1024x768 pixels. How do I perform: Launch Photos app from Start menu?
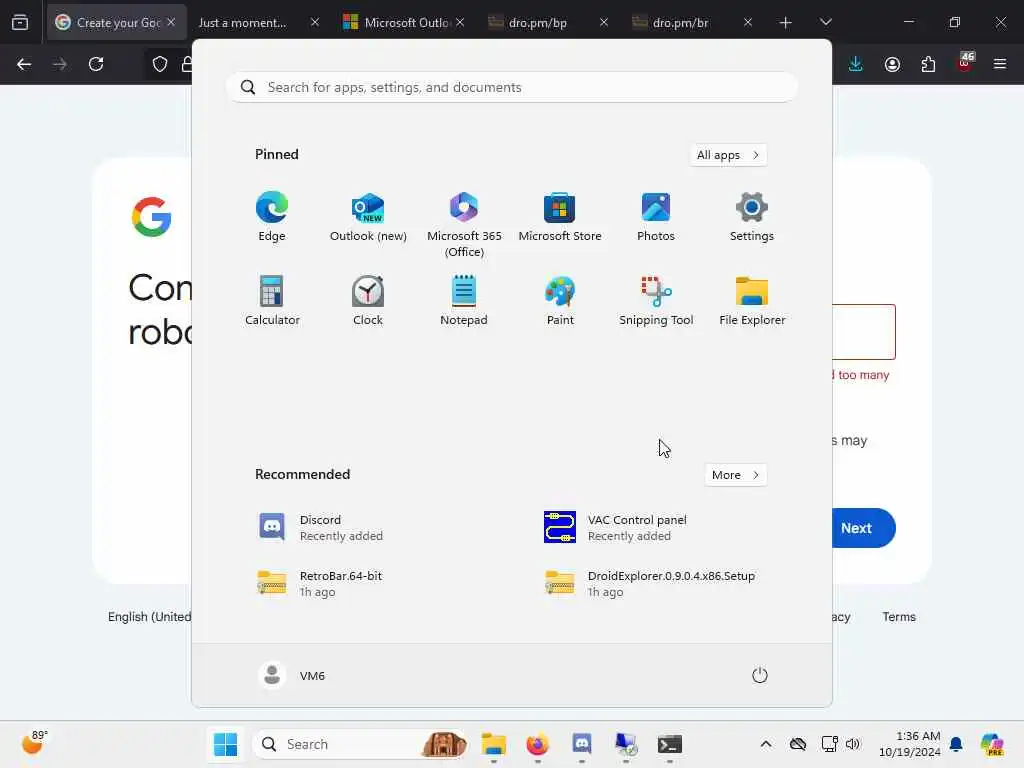(x=656, y=217)
